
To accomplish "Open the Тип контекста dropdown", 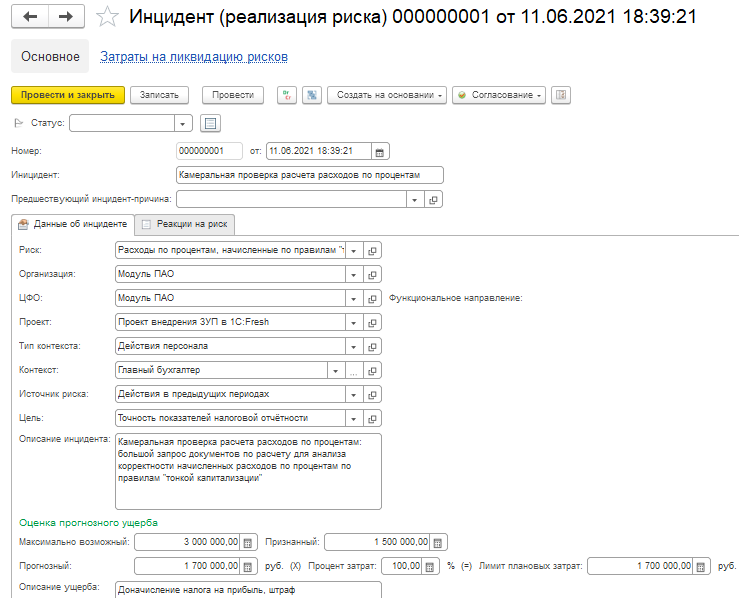I will click(x=352, y=346).
